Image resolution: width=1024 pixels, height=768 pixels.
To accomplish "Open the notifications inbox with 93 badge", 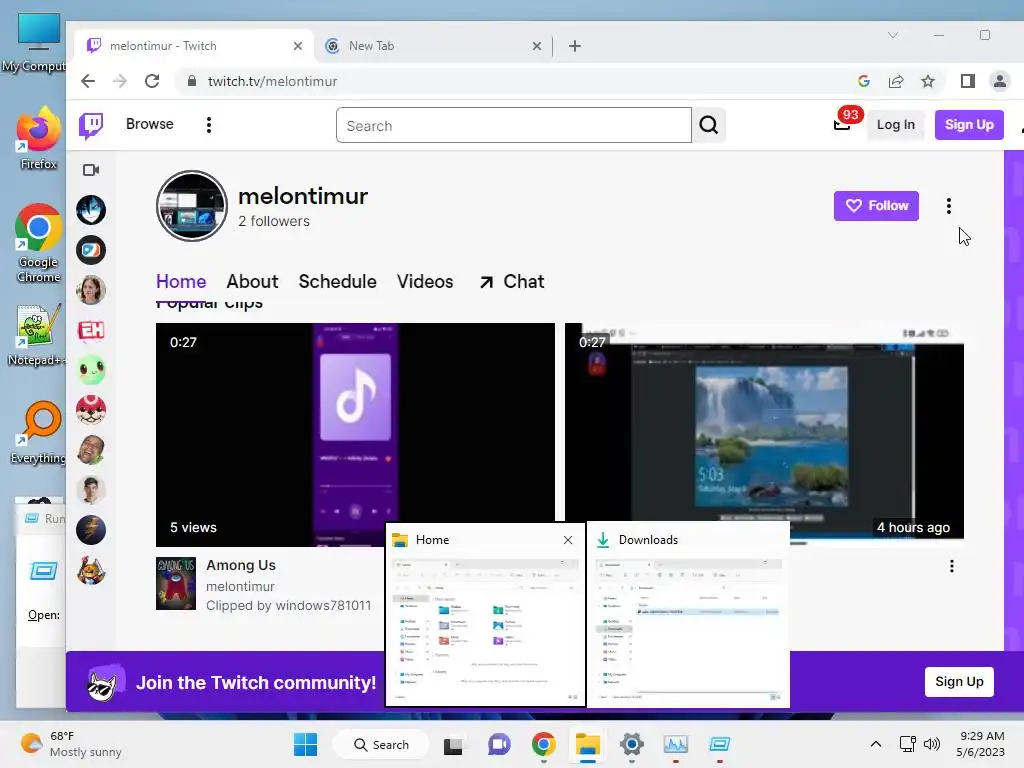I will tap(843, 124).
